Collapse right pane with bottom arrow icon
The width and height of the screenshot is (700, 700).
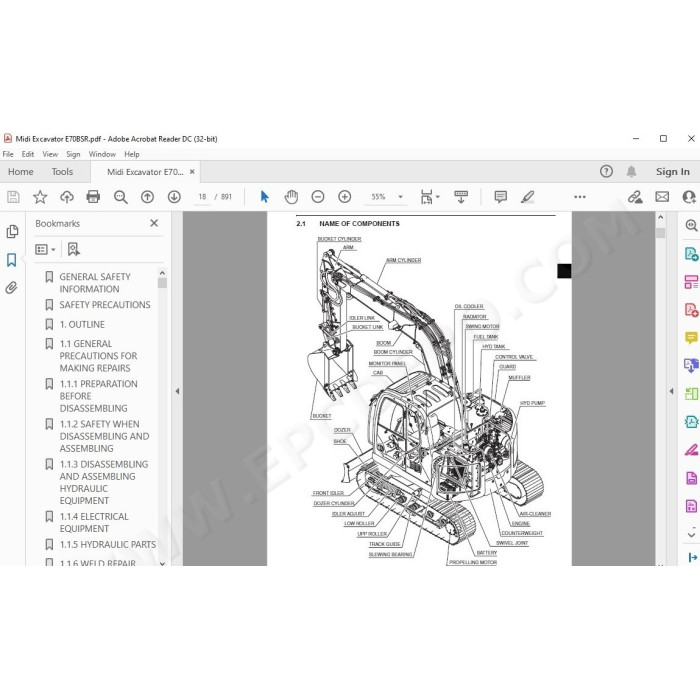pyautogui.click(x=692, y=557)
